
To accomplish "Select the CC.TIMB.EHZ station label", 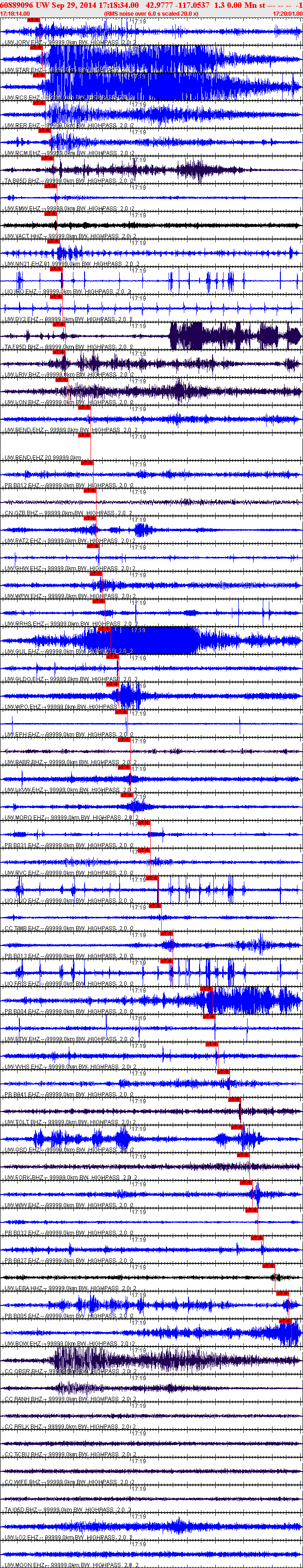I will click(x=69, y=928).
